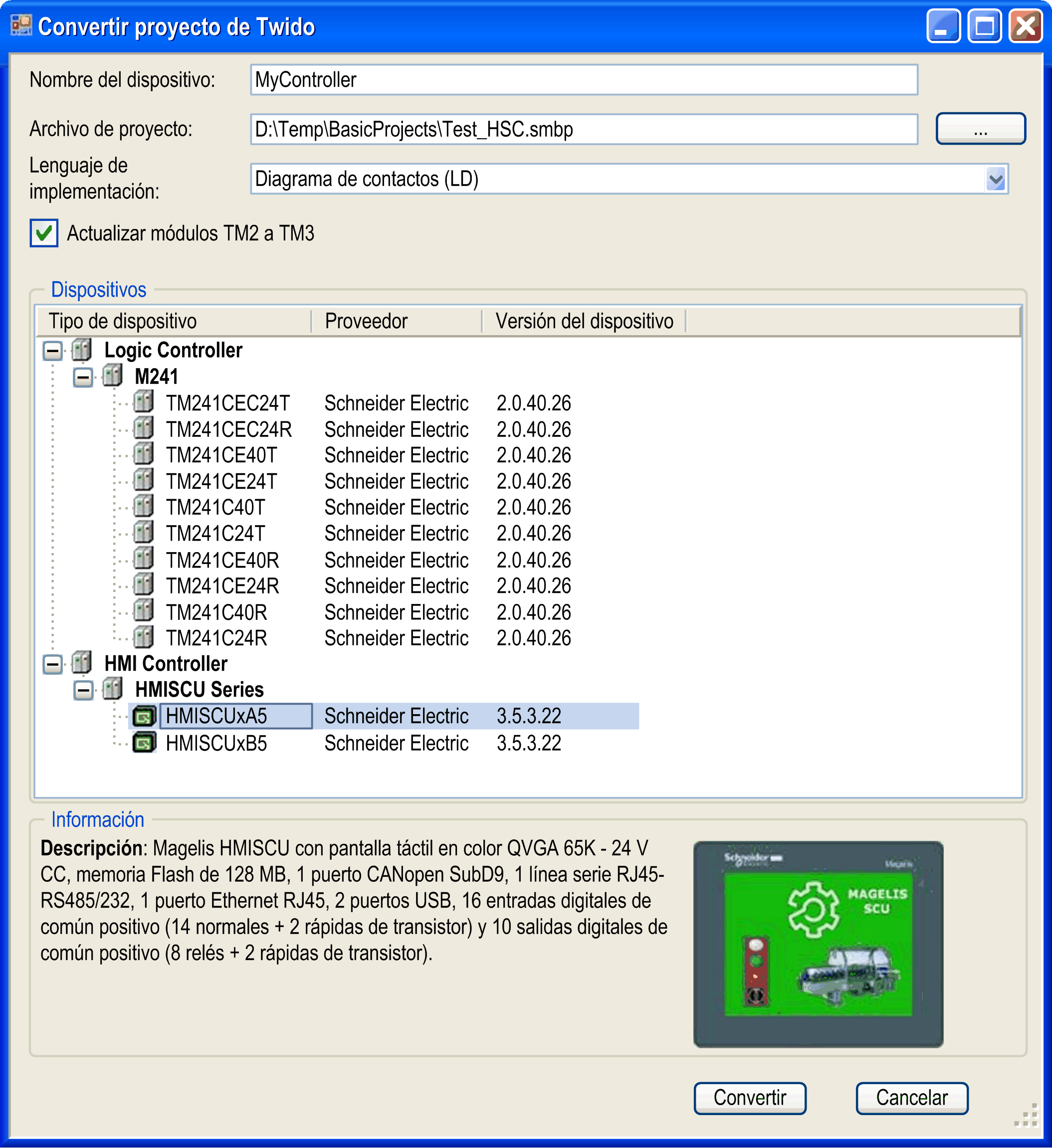Click the HMISCUxA5 green HMI icon

click(144, 716)
